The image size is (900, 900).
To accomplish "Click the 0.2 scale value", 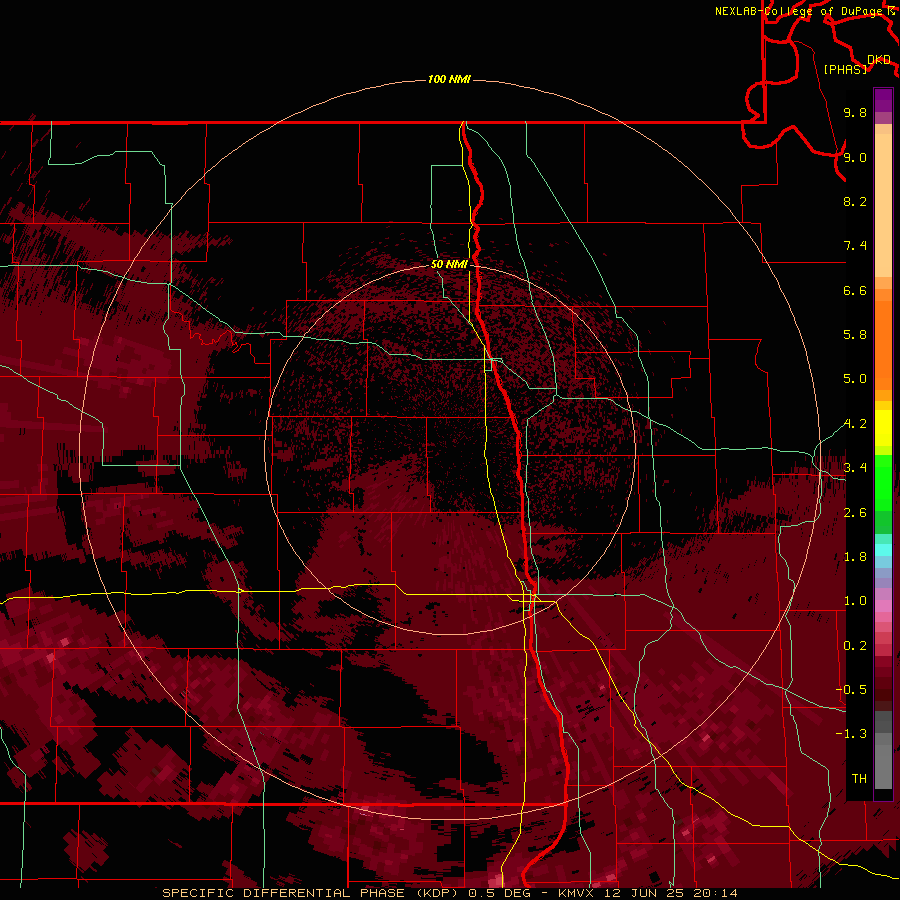I will [x=855, y=646].
